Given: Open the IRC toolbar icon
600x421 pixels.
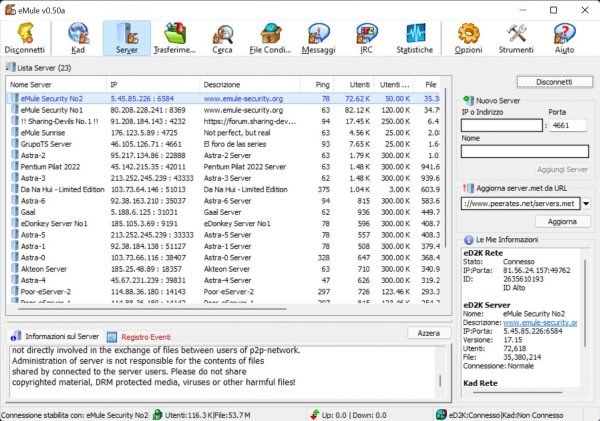Looking at the screenshot, I should 366,38.
